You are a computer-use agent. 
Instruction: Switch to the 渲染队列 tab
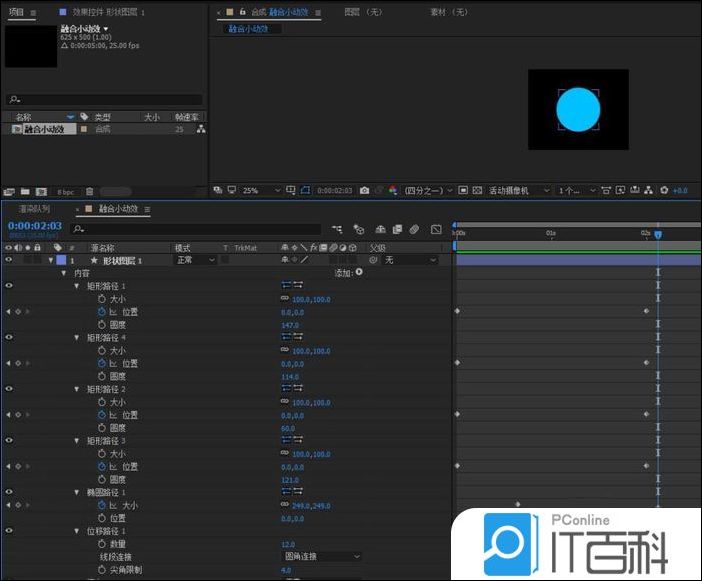34,209
